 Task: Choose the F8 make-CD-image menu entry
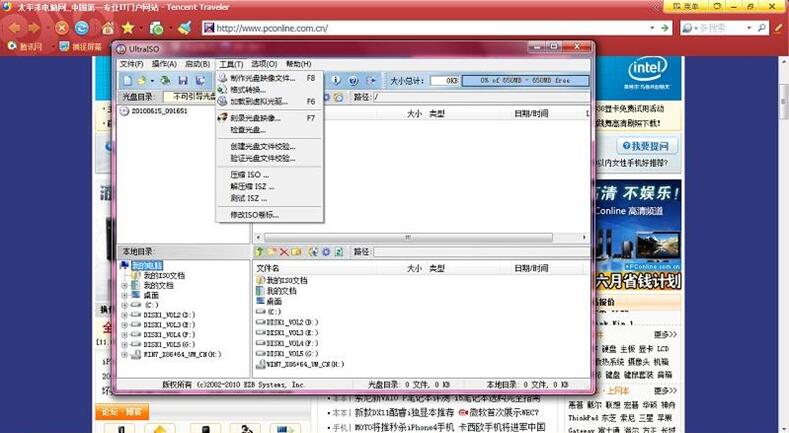click(269, 78)
